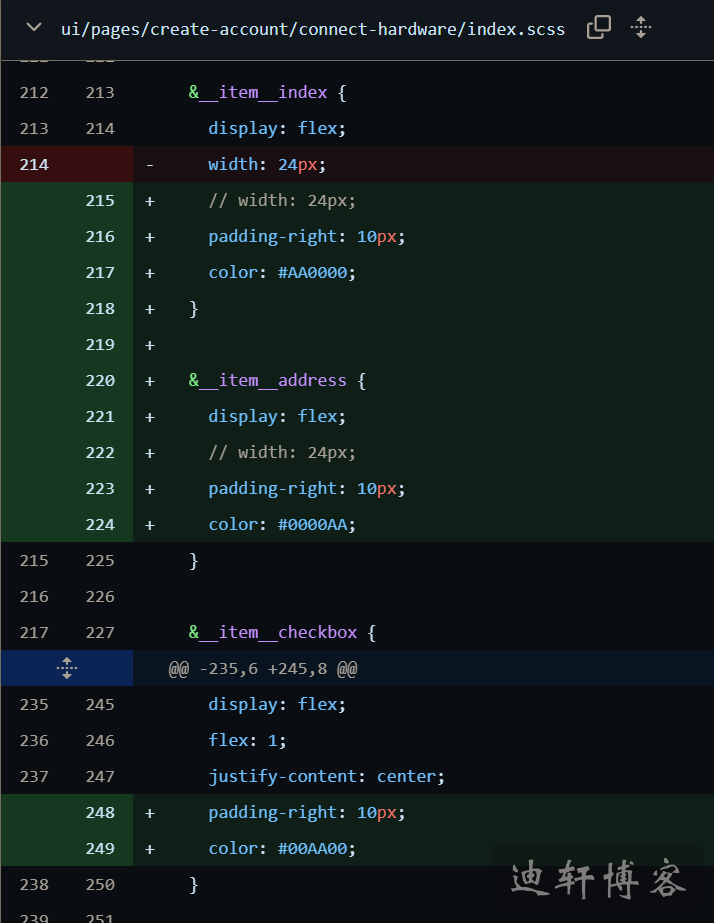Collapse the index.scss file diff chevron

pos(34,28)
